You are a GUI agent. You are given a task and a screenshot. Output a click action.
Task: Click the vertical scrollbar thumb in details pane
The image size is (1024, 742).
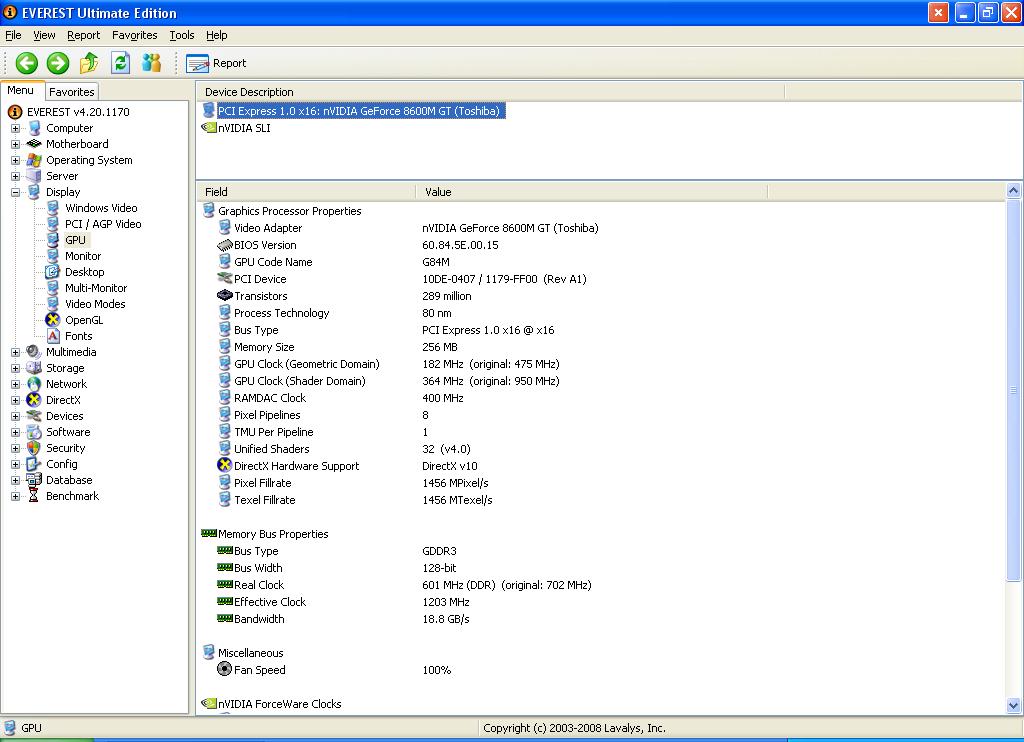tap(1014, 390)
